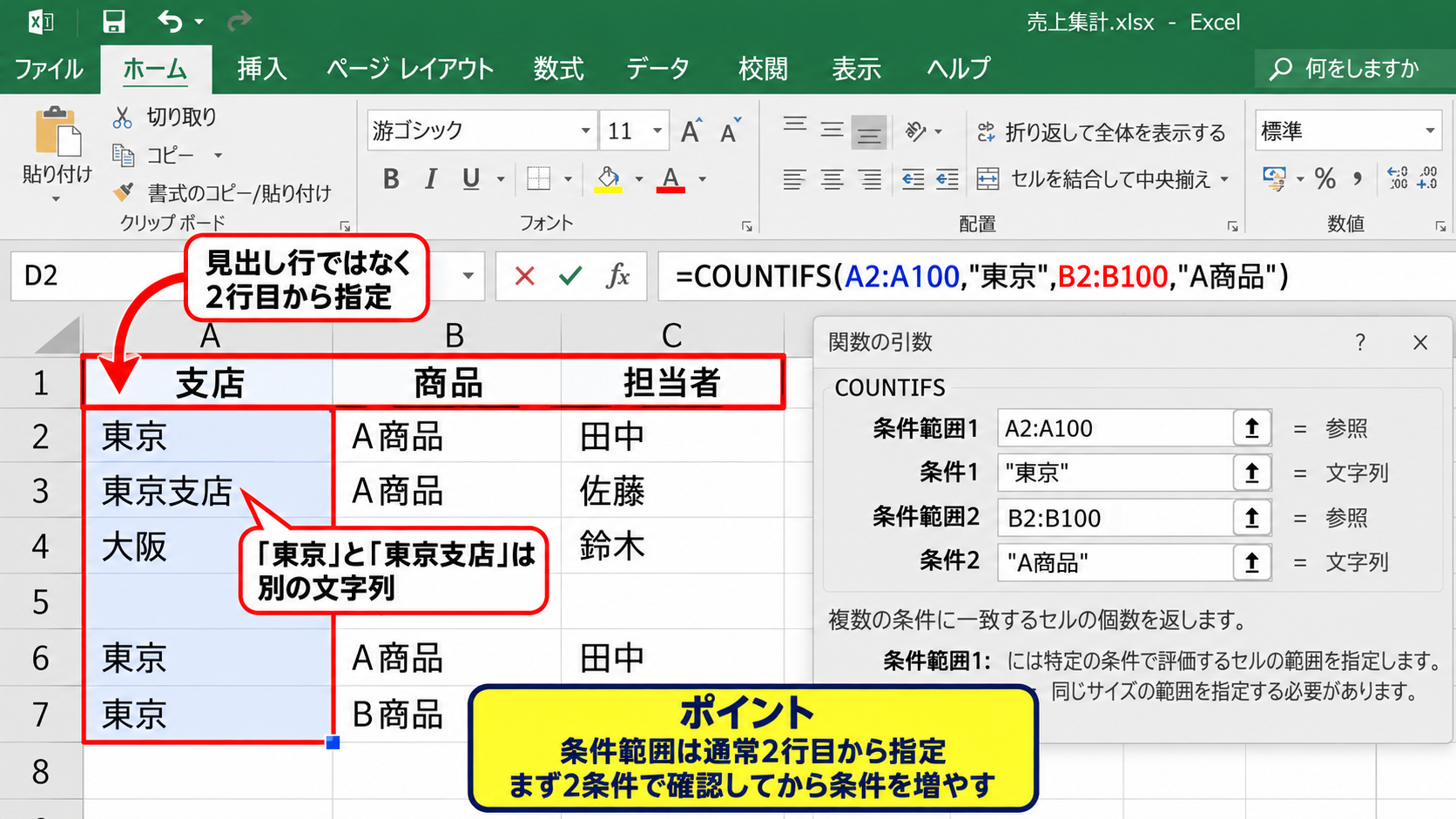The width and height of the screenshot is (1456, 819).
Task: Click the Cut (切り取り) scissors icon
Action: pos(123,117)
